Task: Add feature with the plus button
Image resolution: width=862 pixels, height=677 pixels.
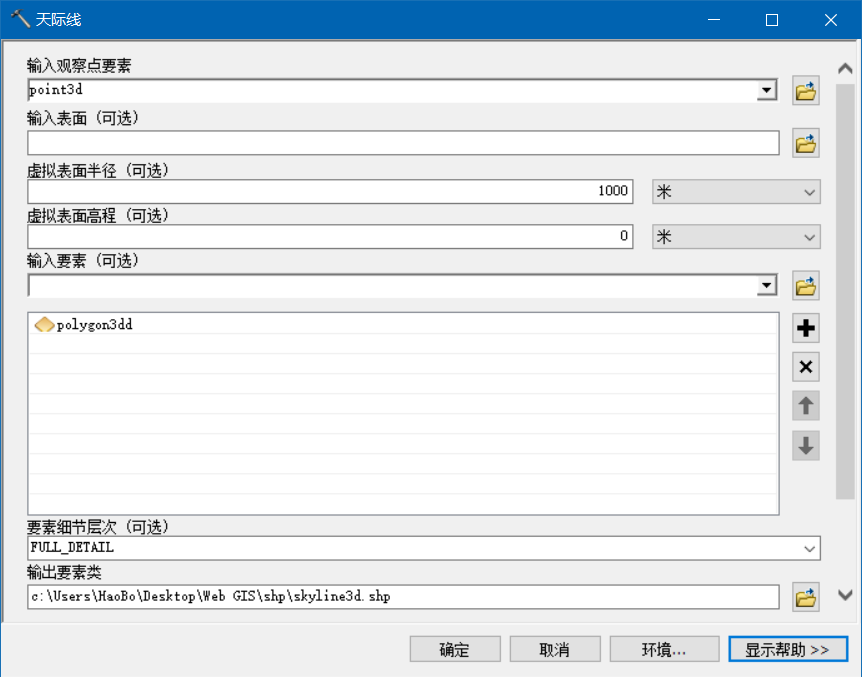Action: click(x=805, y=328)
